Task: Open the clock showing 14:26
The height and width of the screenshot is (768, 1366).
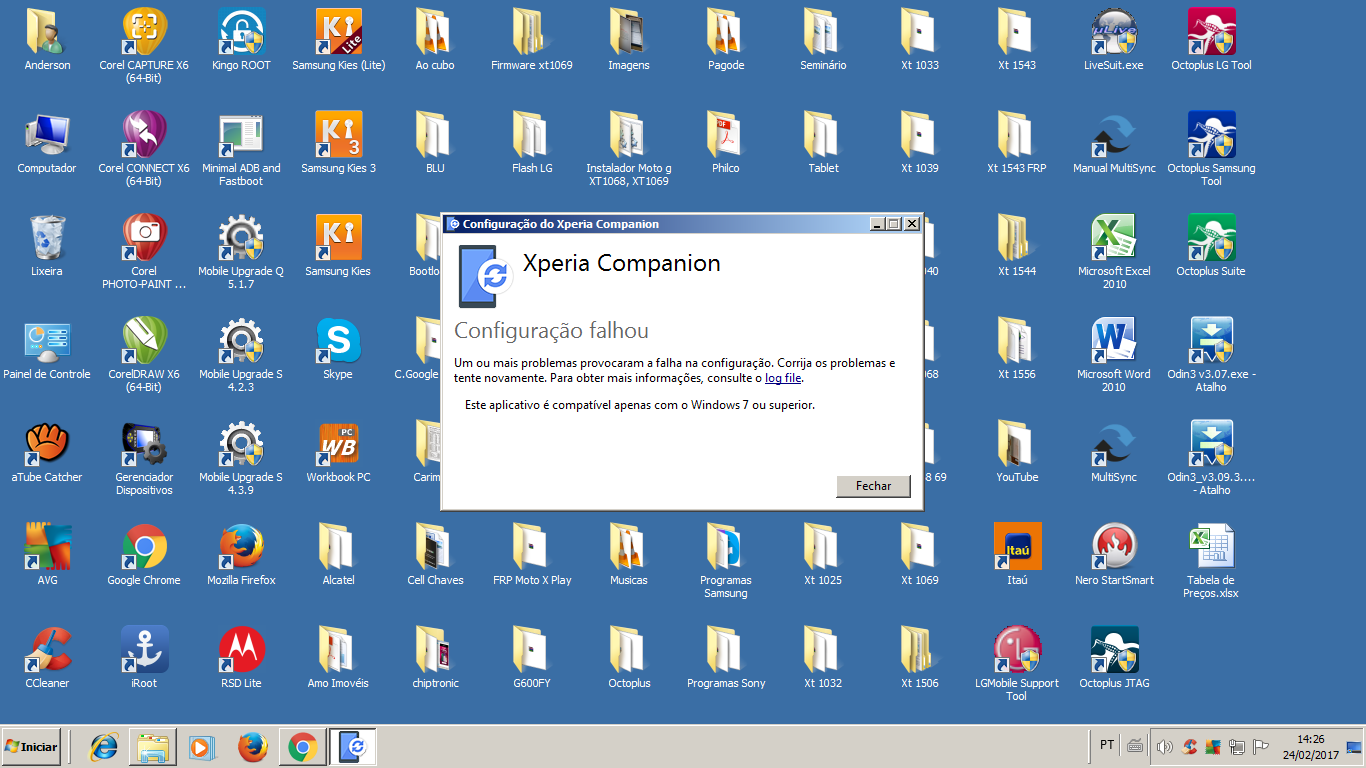Action: point(1310,747)
